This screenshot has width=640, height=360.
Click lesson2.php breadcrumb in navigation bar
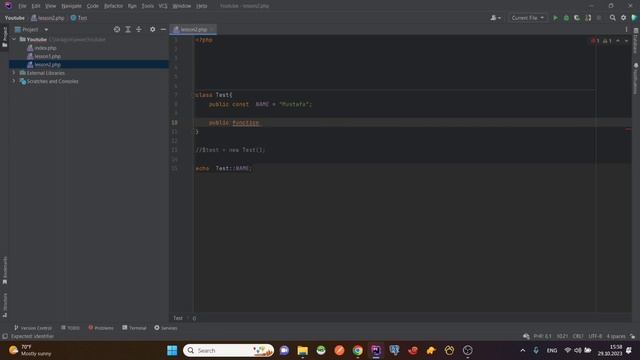coord(48,18)
